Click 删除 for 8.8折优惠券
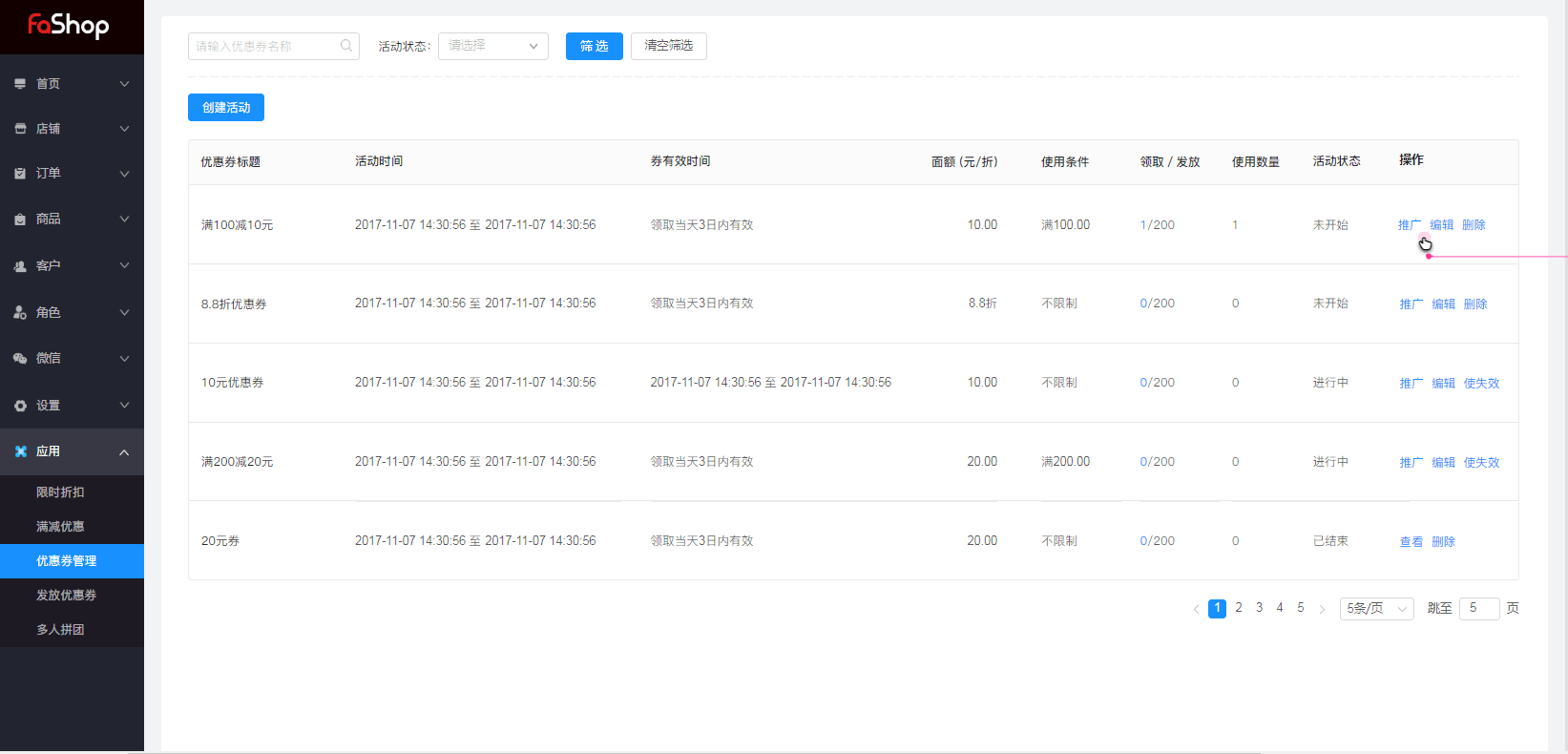The width and height of the screenshot is (1568, 754). (1475, 304)
